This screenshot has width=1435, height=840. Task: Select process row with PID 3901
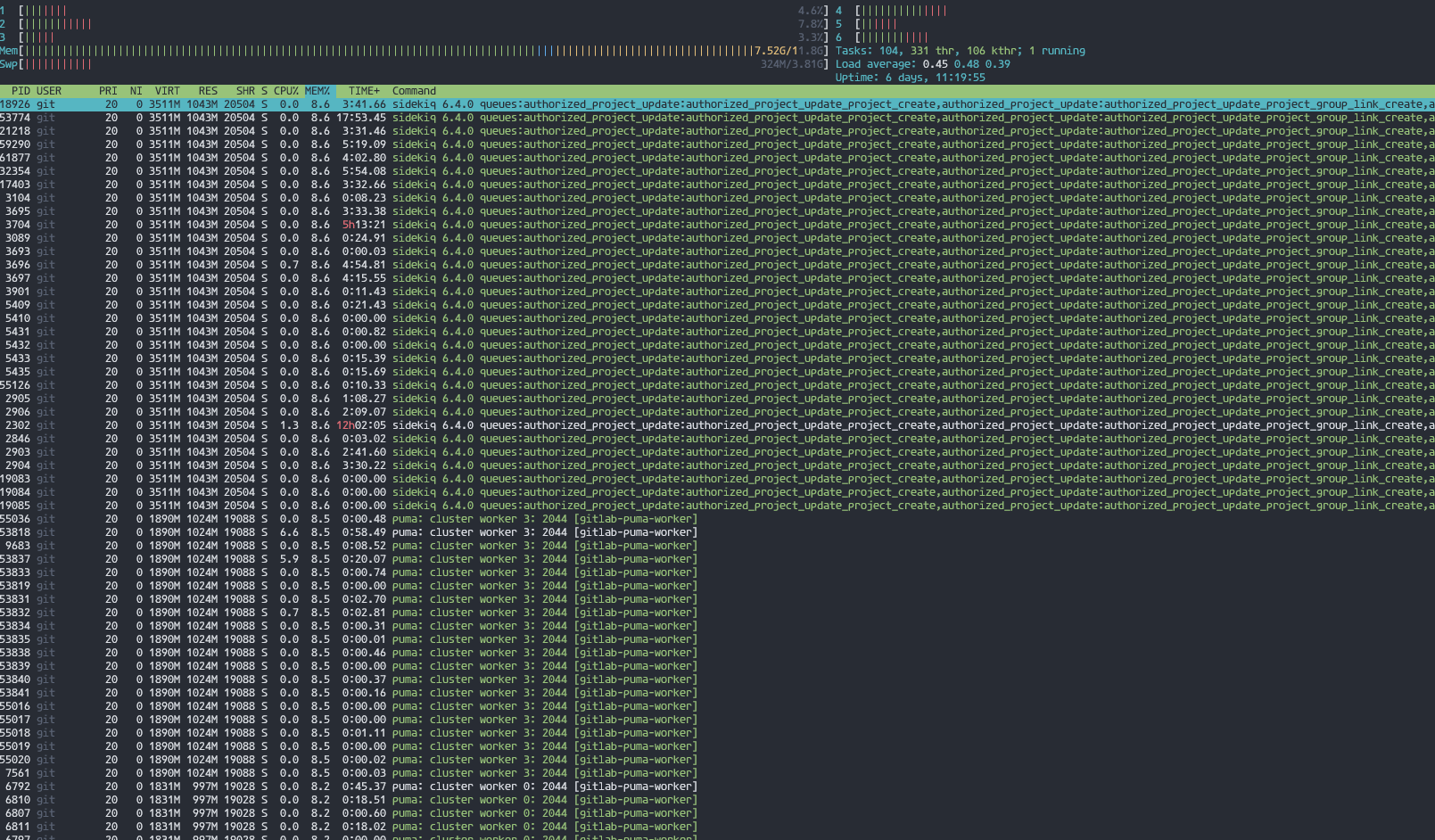[717, 292]
